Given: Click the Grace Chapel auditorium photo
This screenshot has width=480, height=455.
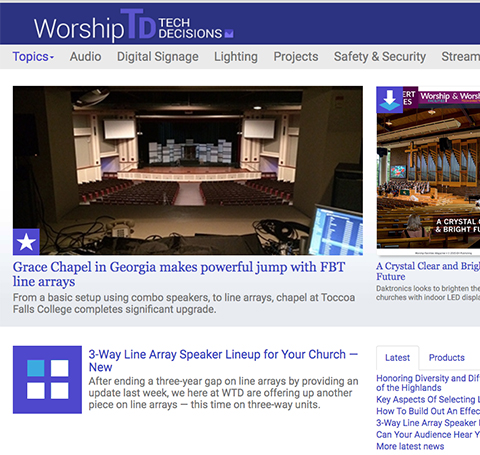Looking at the screenshot, I should point(188,171).
